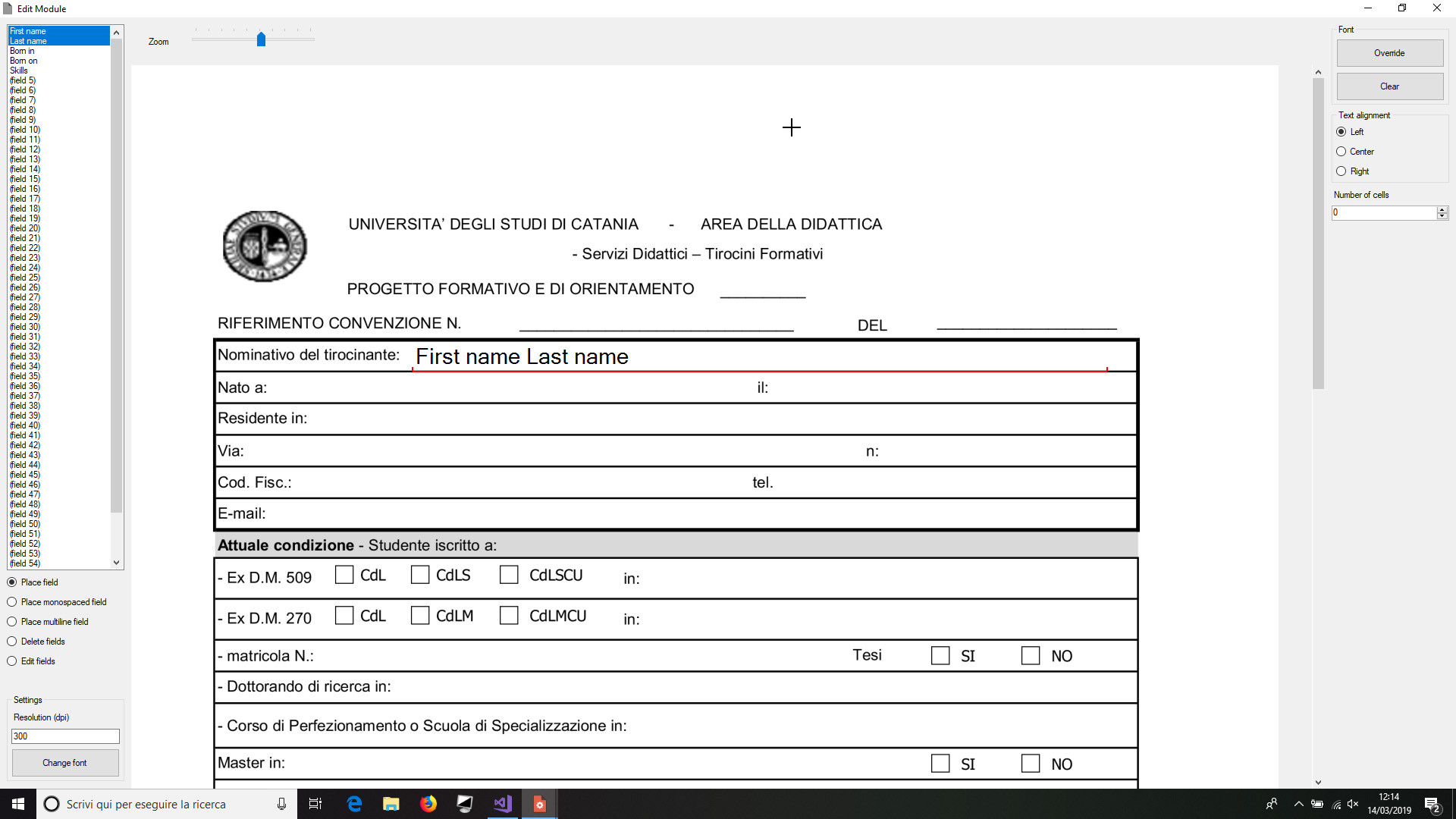Launch Microsoft Edge from the taskbar
The width and height of the screenshot is (1456, 819).
point(354,804)
